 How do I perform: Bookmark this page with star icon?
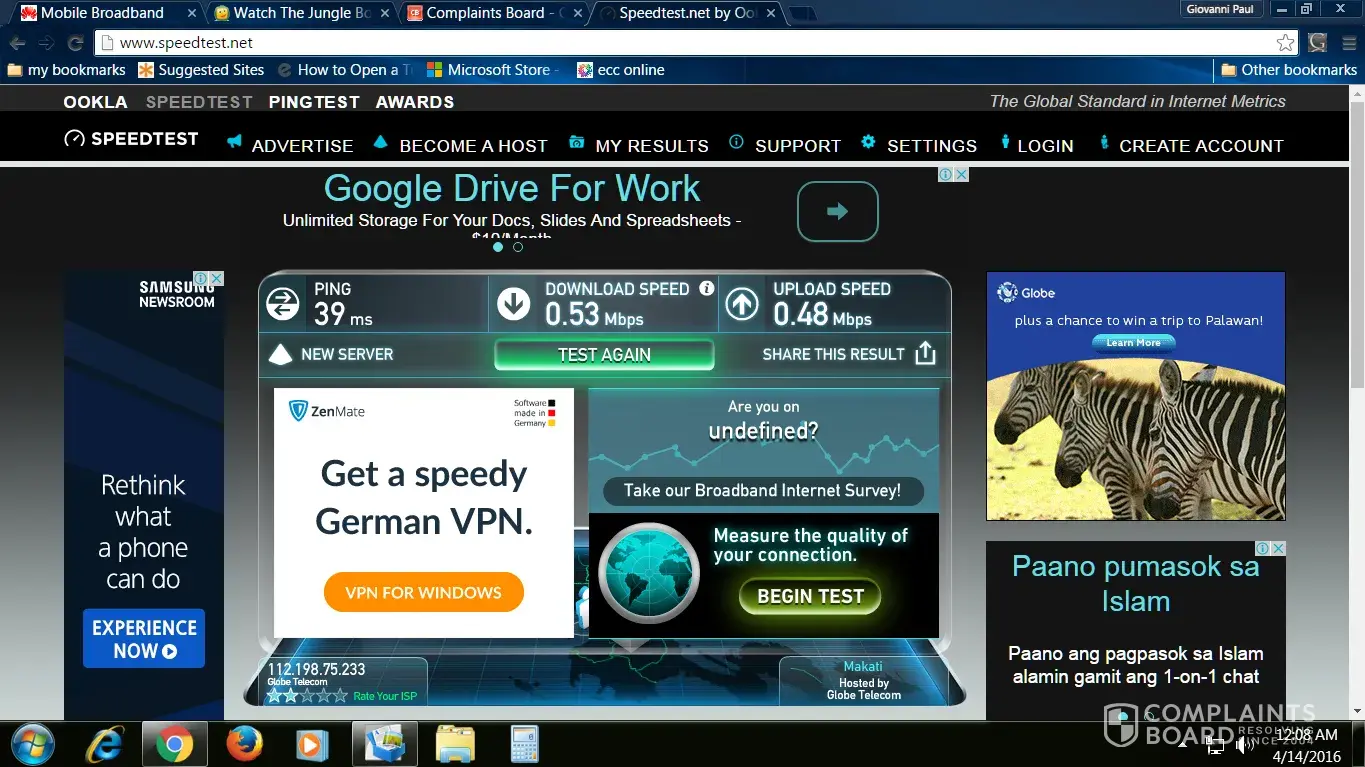click(x=1285, y=43)
